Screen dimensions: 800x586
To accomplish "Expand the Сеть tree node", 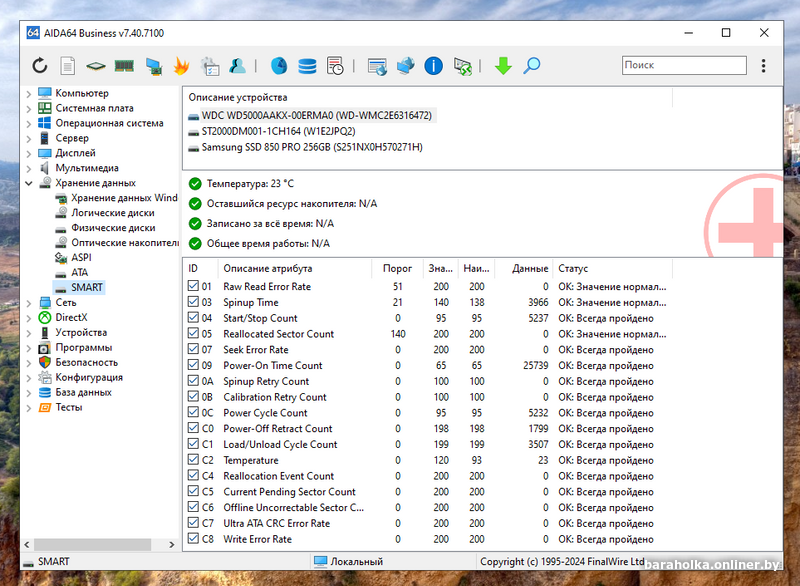I will point(28,302).
